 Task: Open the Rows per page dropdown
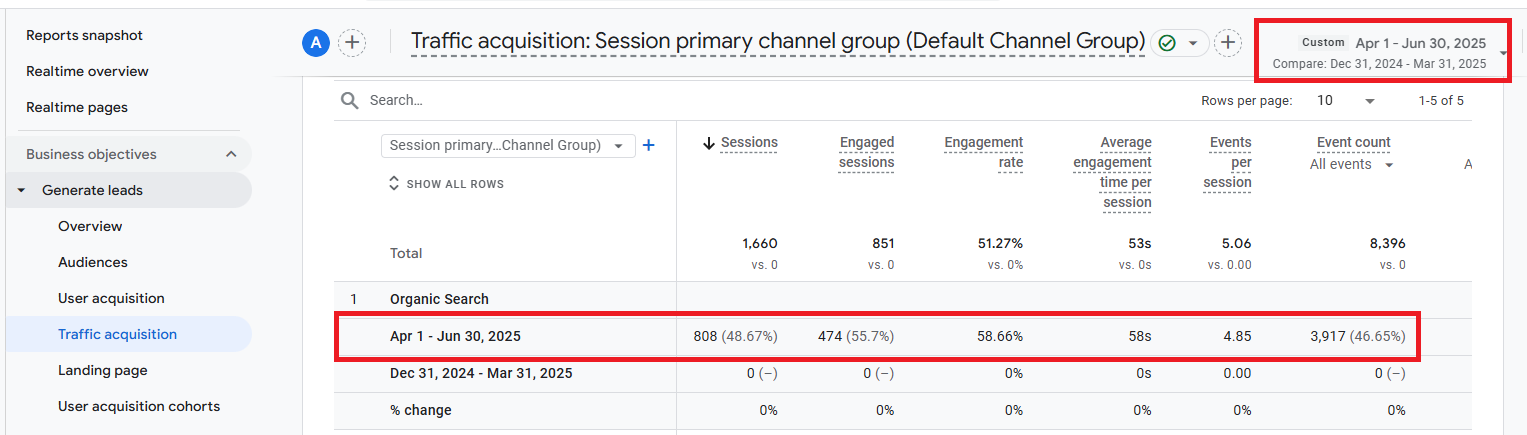point(1345,101)
